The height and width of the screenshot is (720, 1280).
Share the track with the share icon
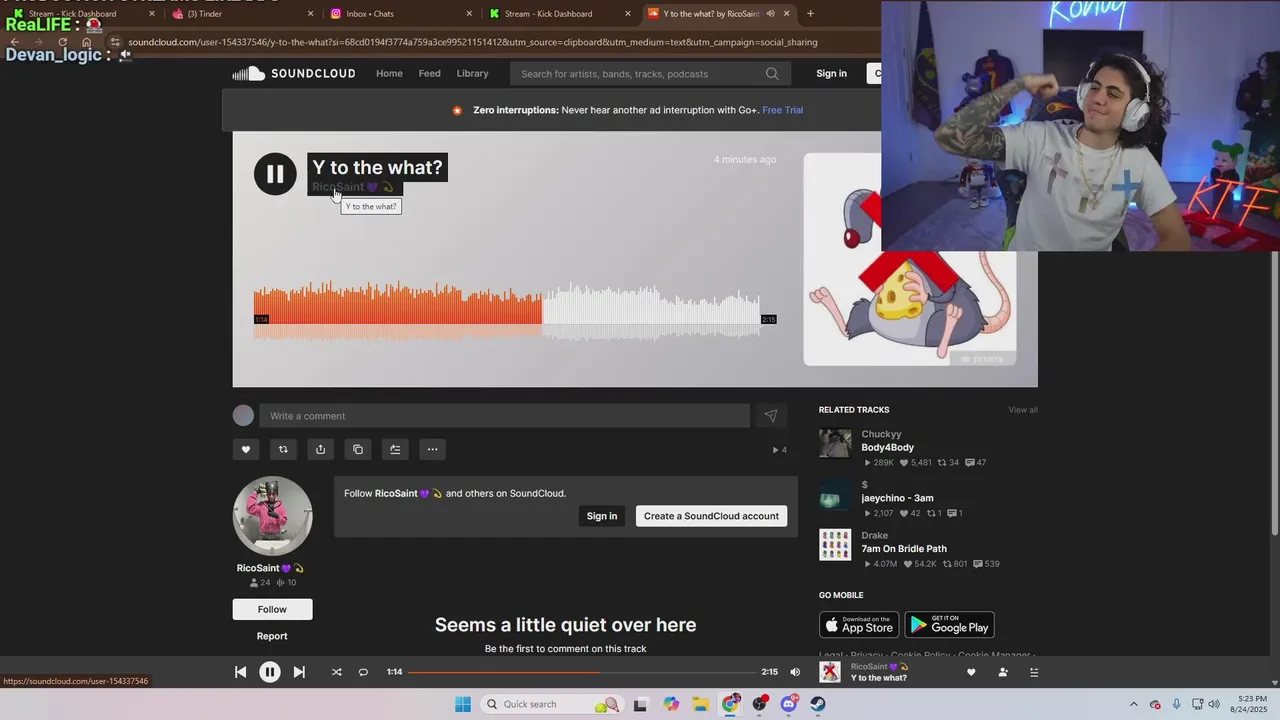(320, 449)
